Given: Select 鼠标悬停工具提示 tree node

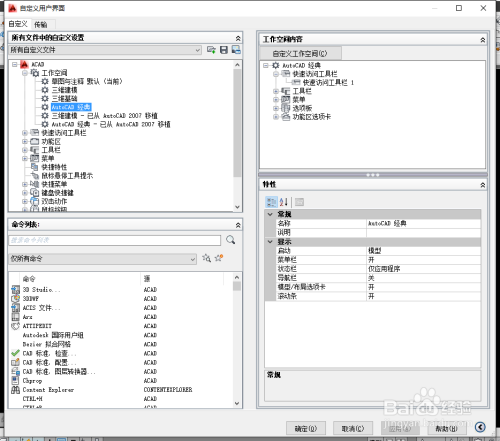Looking at the screenshot, I should pyautogui.click(x=67, y=176).
